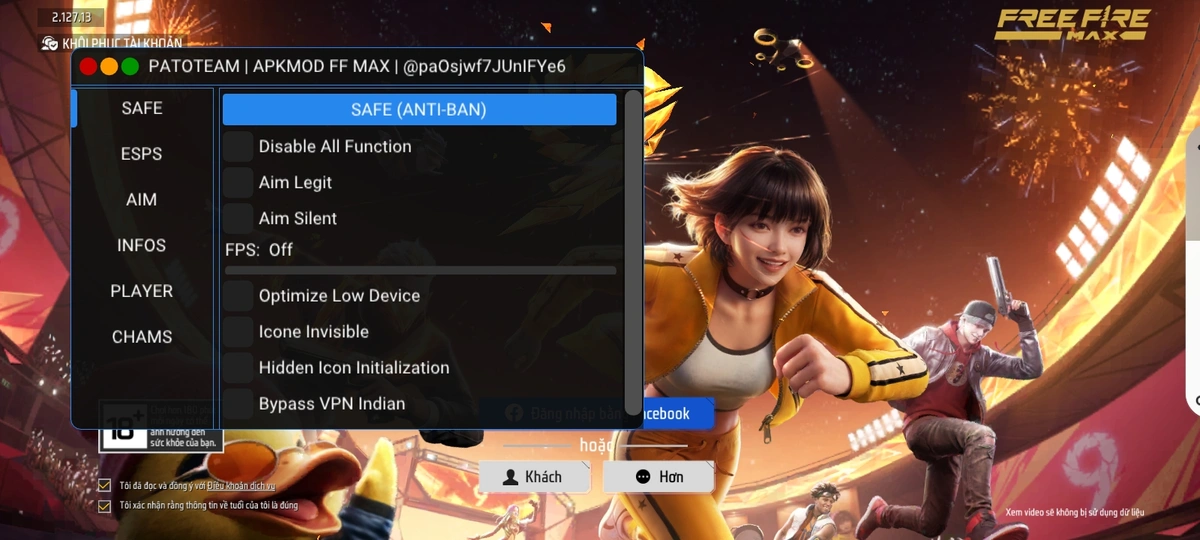Viewport: 1200px width, 540px height.
Task: Check the Bypass VPN Indian option
Action: (238, 404)
